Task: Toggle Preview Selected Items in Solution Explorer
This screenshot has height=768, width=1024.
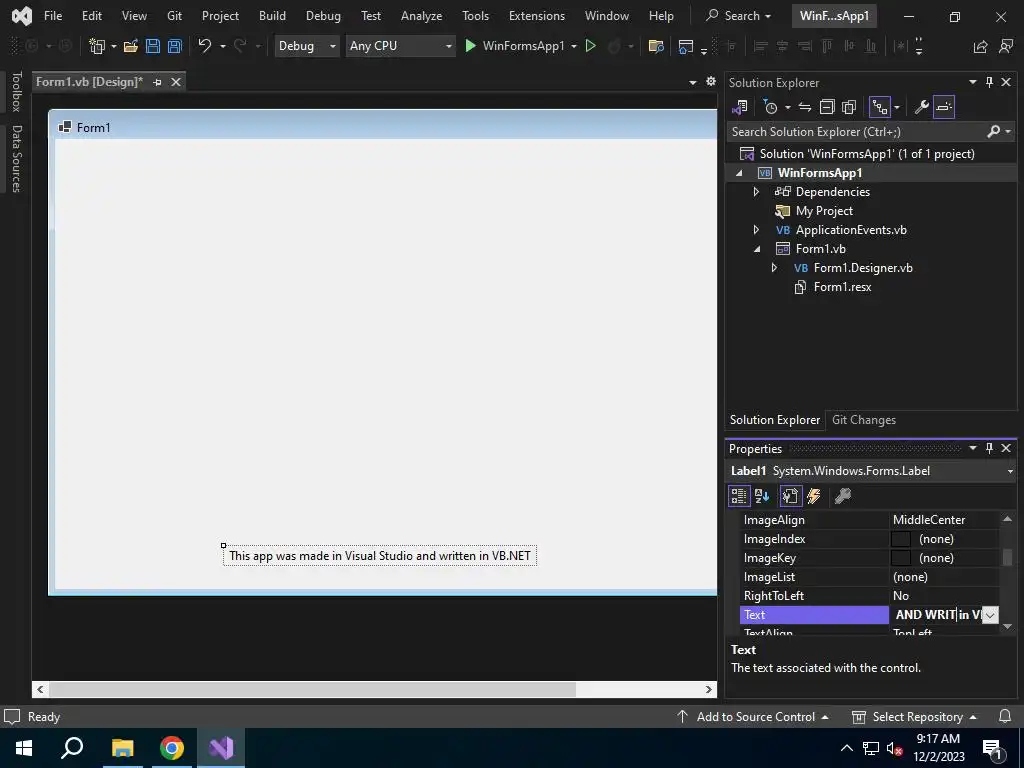Action: pos(944,107)
